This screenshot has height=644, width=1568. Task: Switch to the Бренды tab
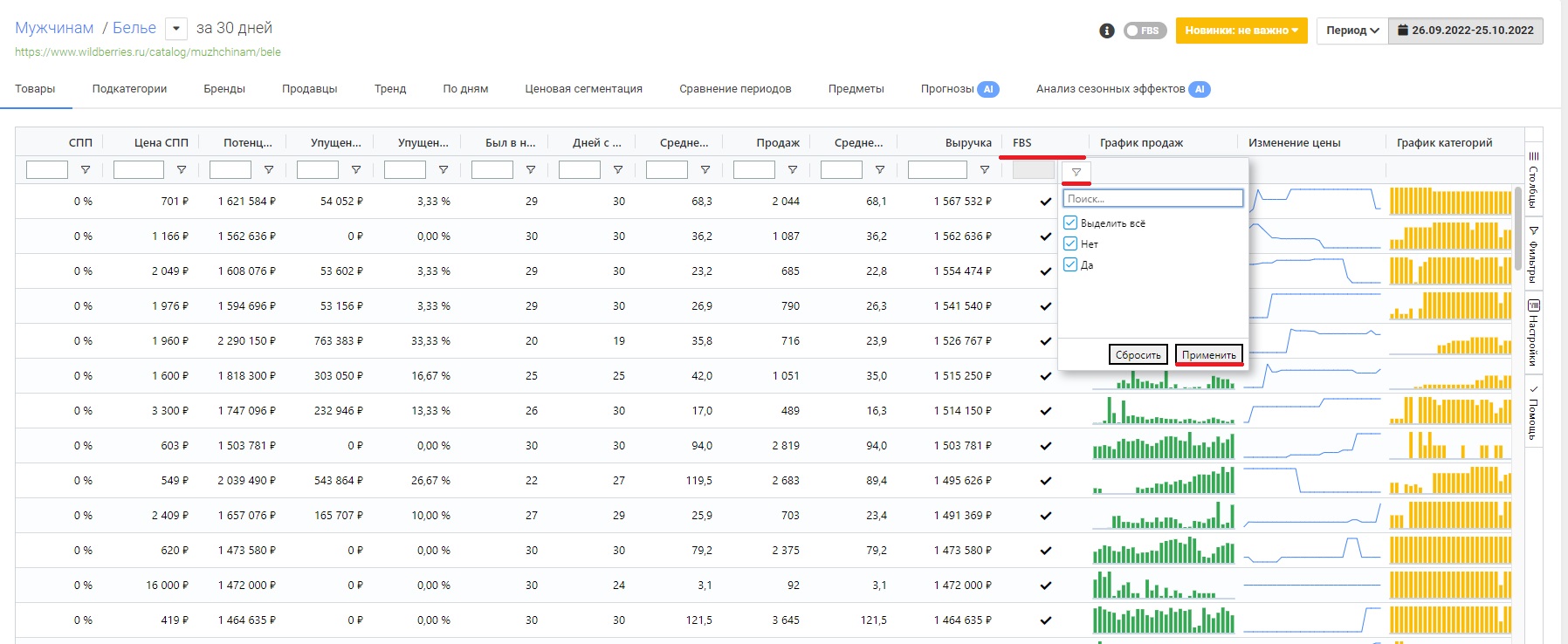(x=224, y=89)
